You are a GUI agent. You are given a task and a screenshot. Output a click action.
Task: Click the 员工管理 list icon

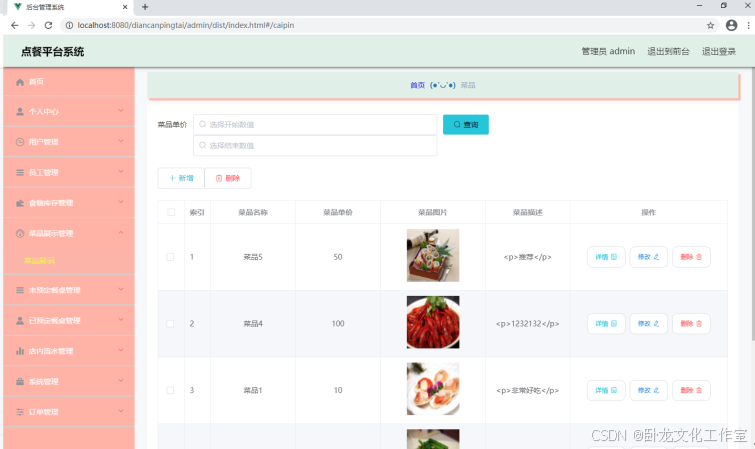pyautogui.click(x=20, y=172)
